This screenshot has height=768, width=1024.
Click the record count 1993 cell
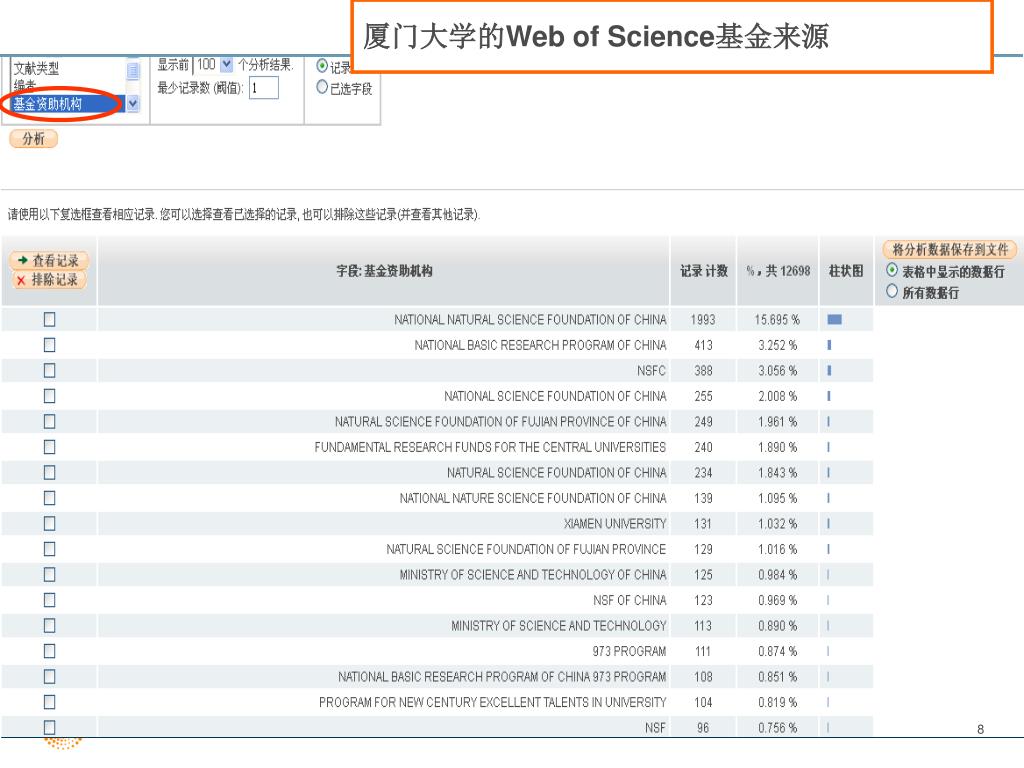click(x=703, y=320)
